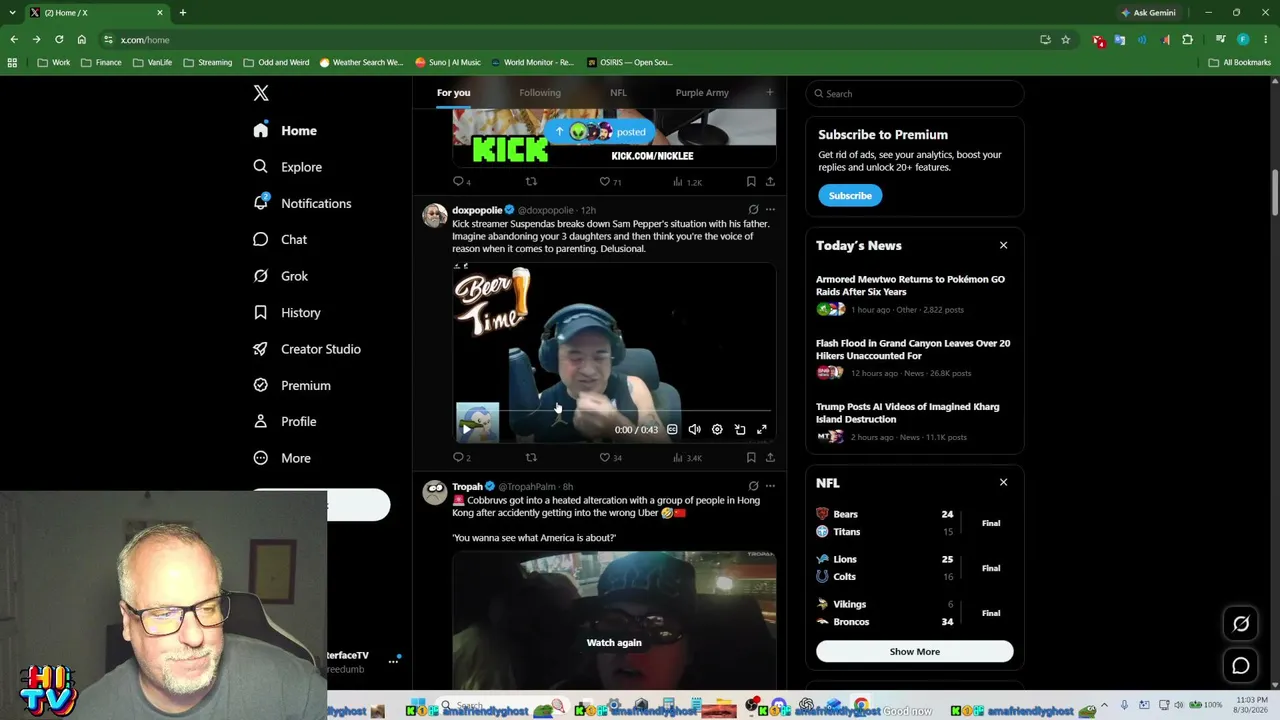Click Show More under NFL scores
This screenshot has height=720, width=1280.
(x=915, y=652)
